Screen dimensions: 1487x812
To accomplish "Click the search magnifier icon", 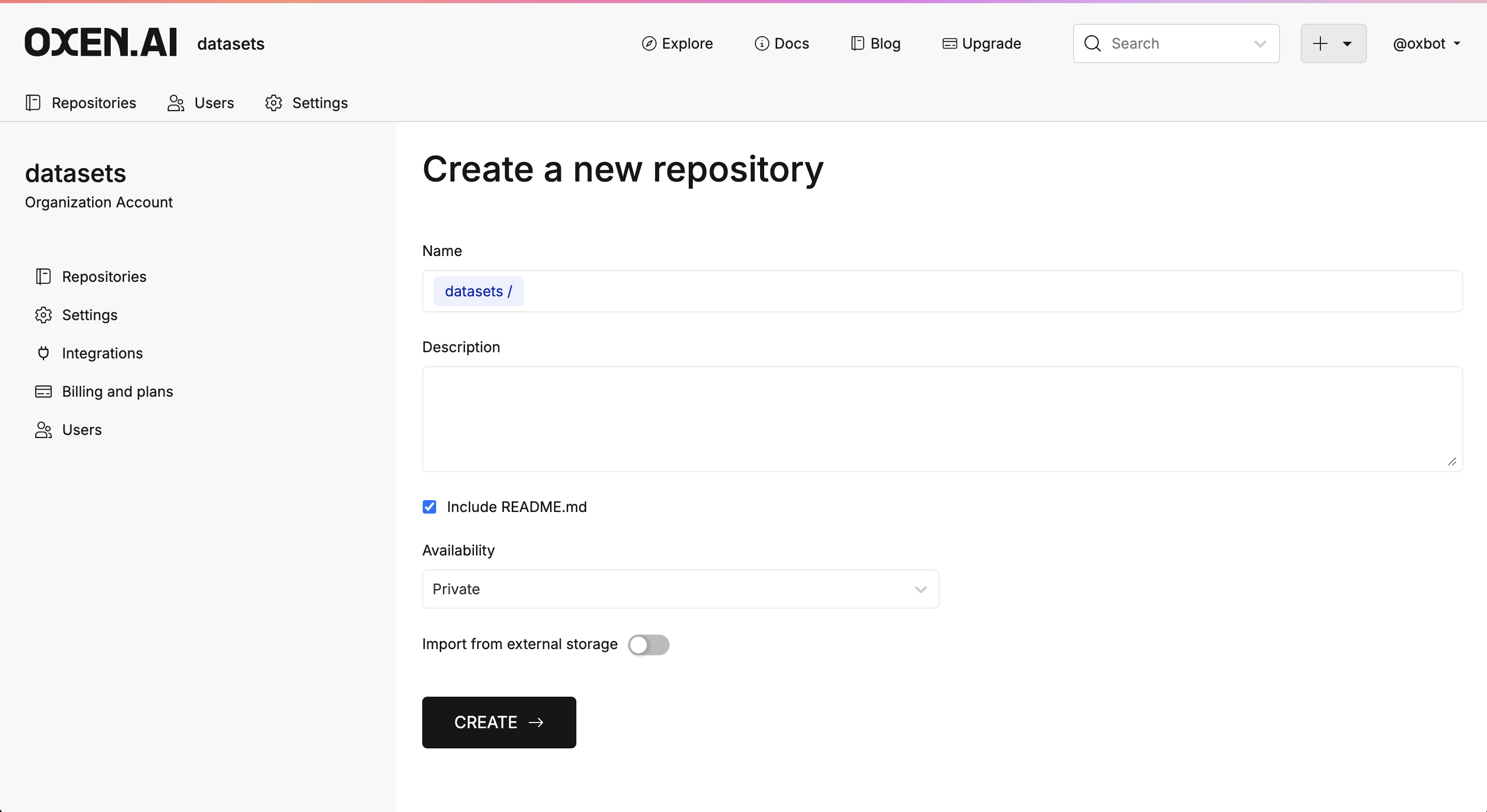I will (x=1092, y=43).
